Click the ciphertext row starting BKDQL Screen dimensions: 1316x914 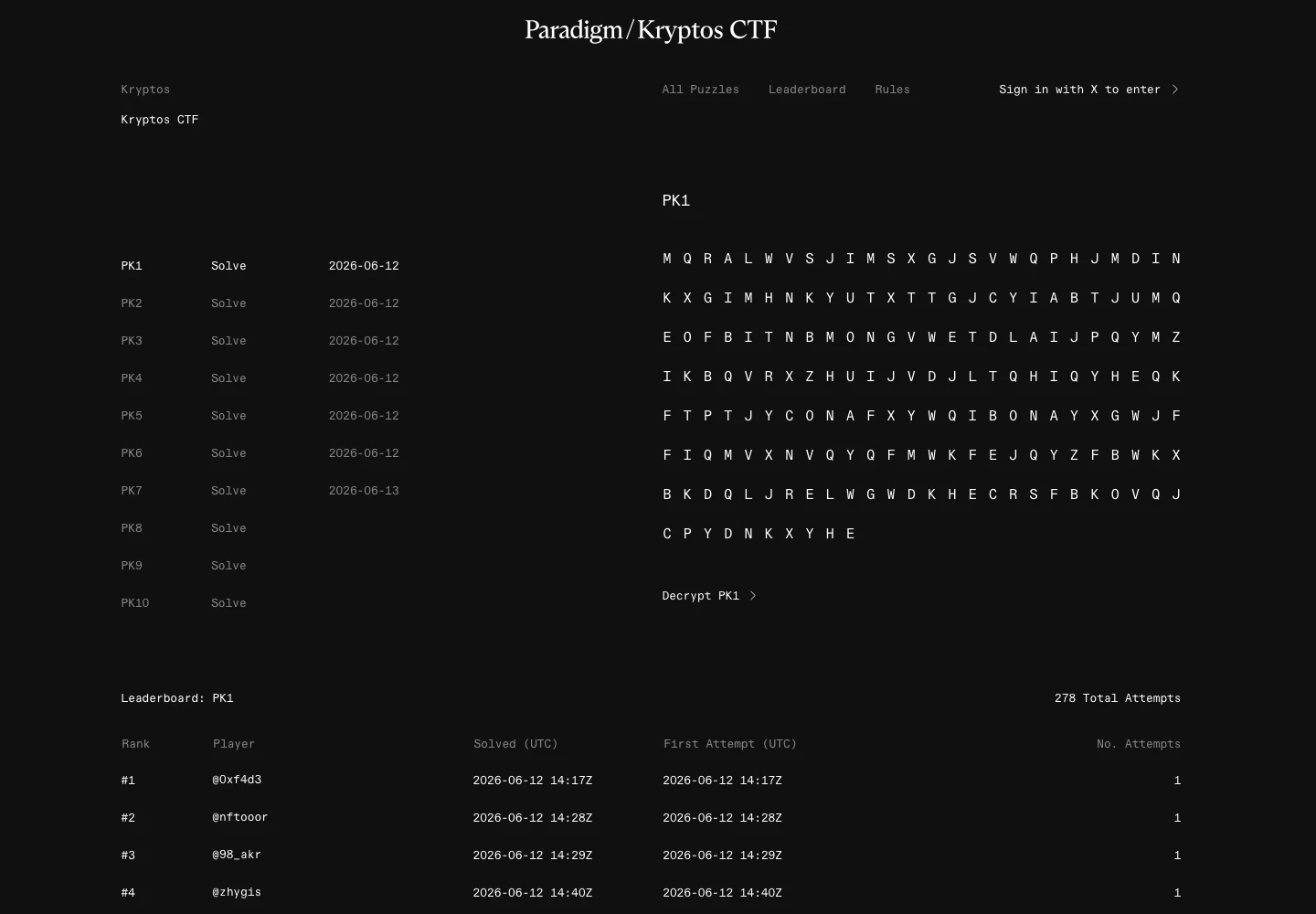pos(921,494)
